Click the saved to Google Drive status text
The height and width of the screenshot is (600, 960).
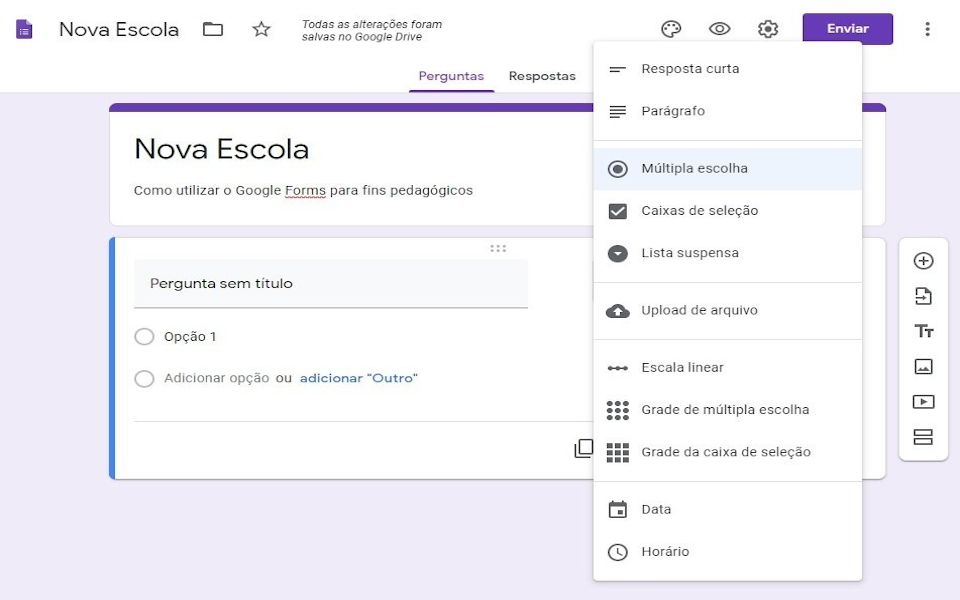[372, 31]
